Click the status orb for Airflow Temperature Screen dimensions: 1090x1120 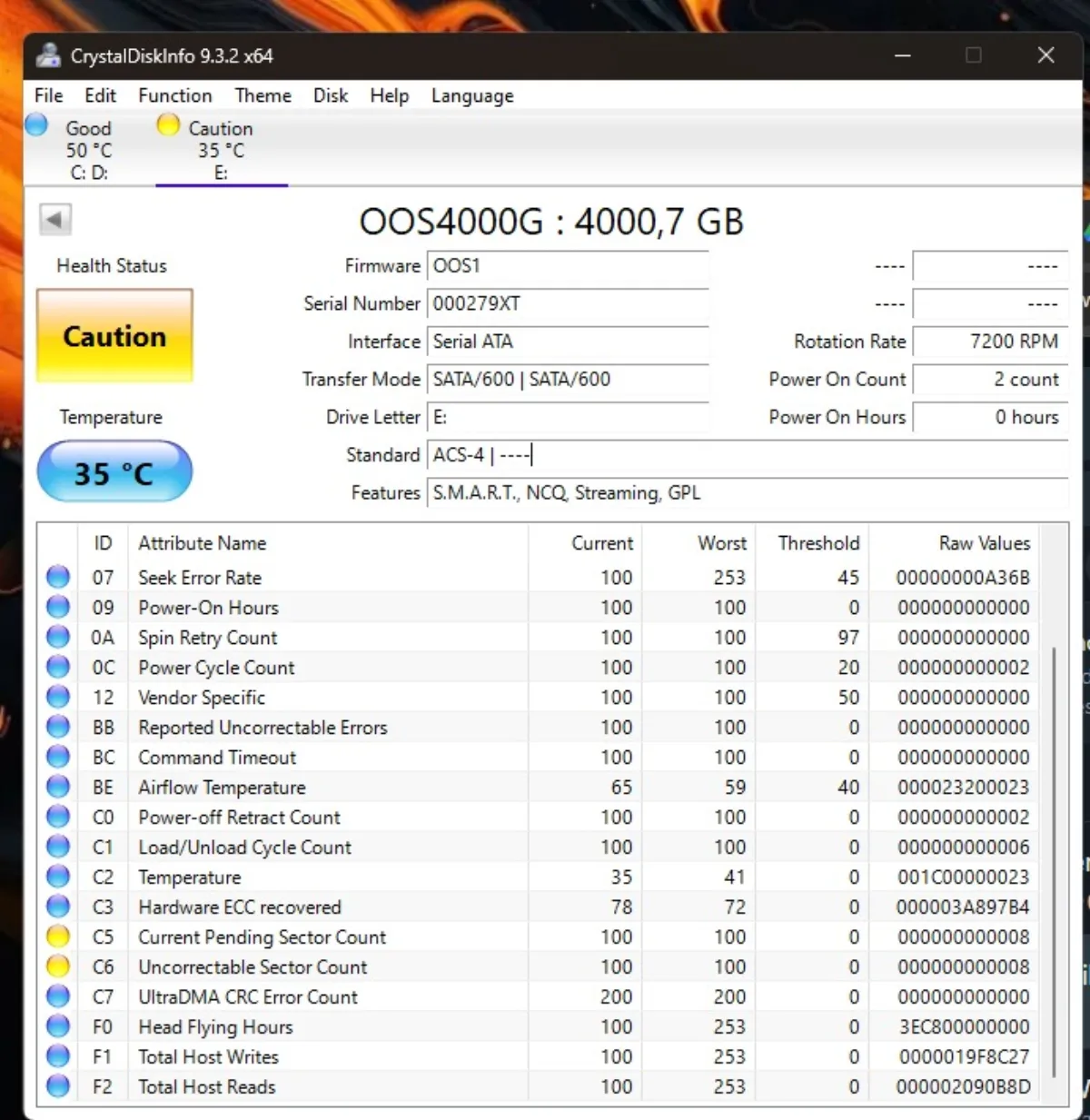pos(58,787)
